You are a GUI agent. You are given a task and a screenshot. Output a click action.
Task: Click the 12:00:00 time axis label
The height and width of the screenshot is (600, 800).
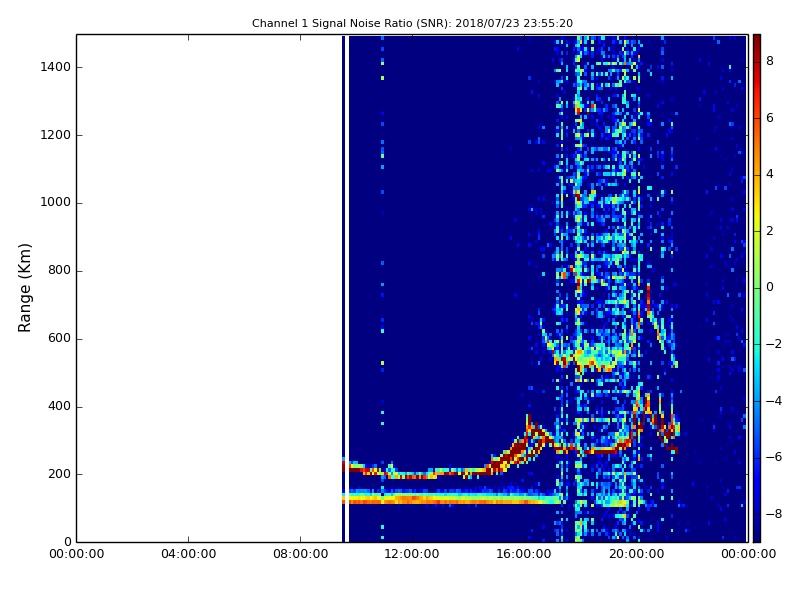tap(412, 554)
